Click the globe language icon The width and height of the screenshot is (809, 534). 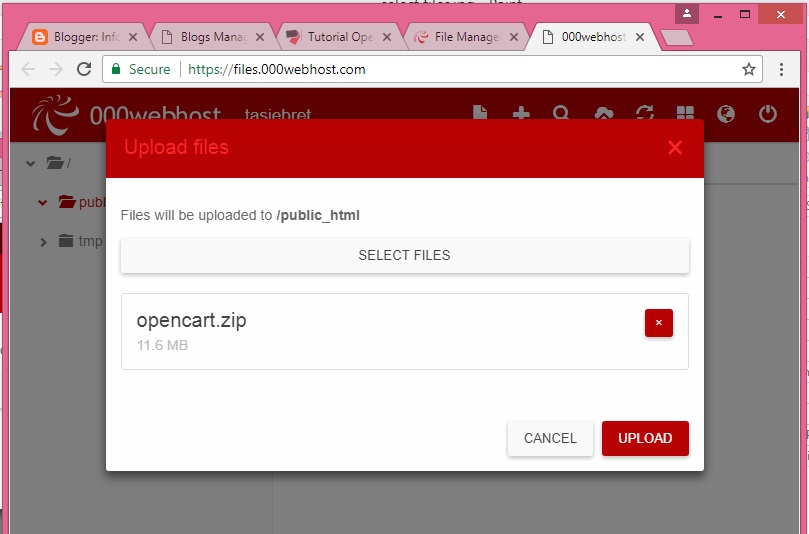[x=726, y=114]
